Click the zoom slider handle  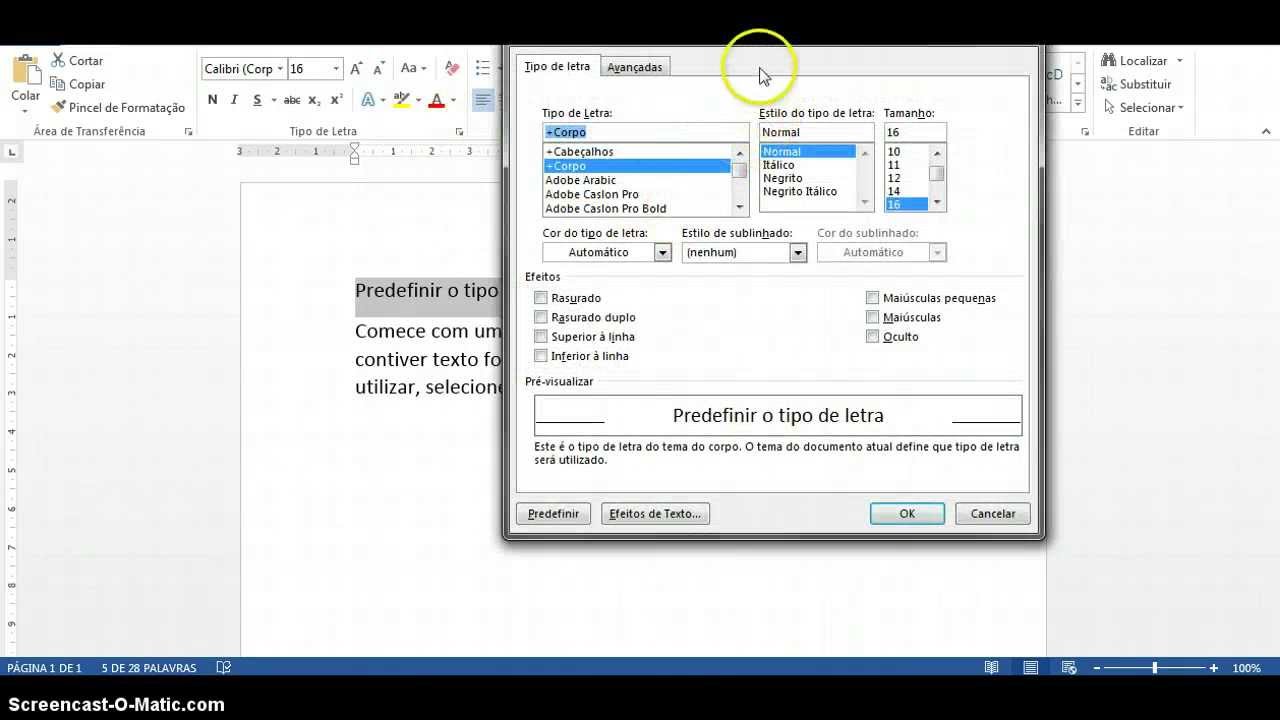click(1154, 668)
